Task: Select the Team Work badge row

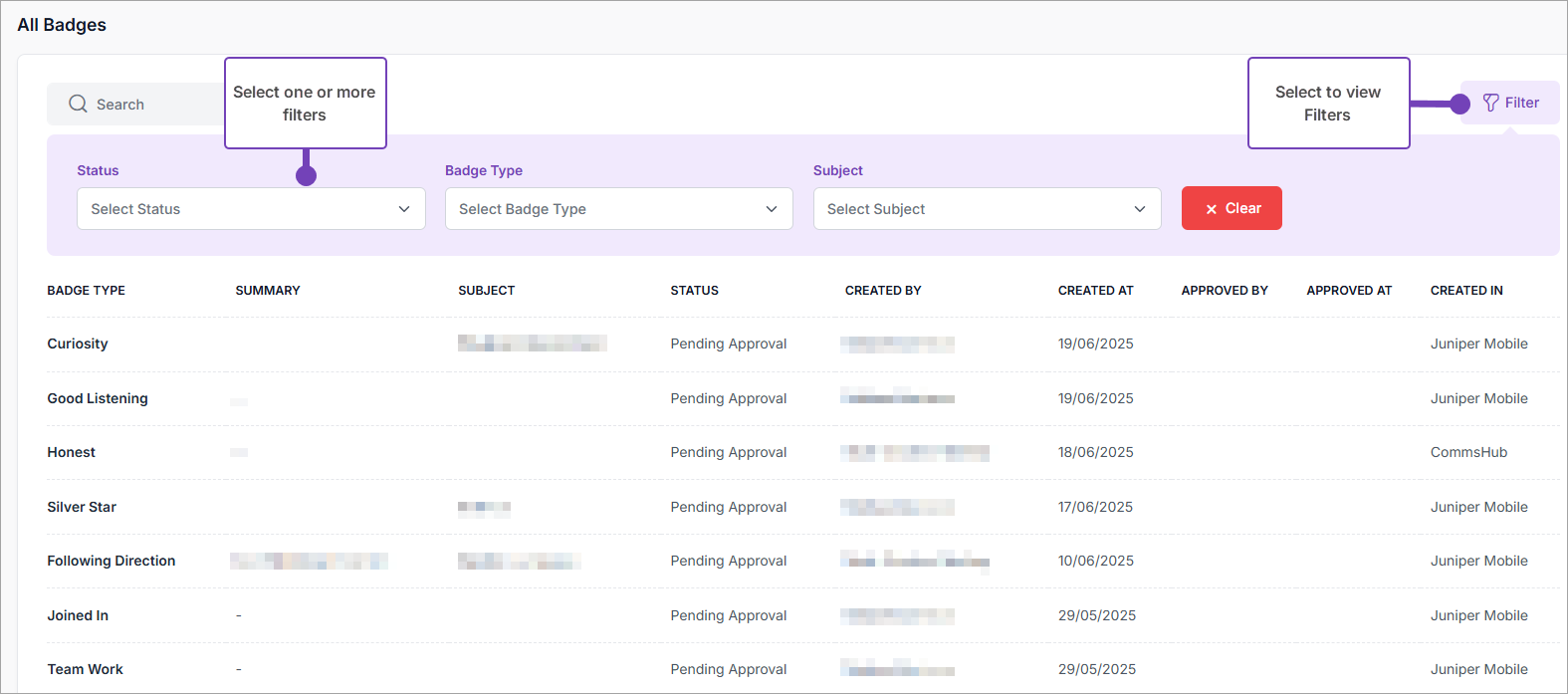Action: [86, 669]
